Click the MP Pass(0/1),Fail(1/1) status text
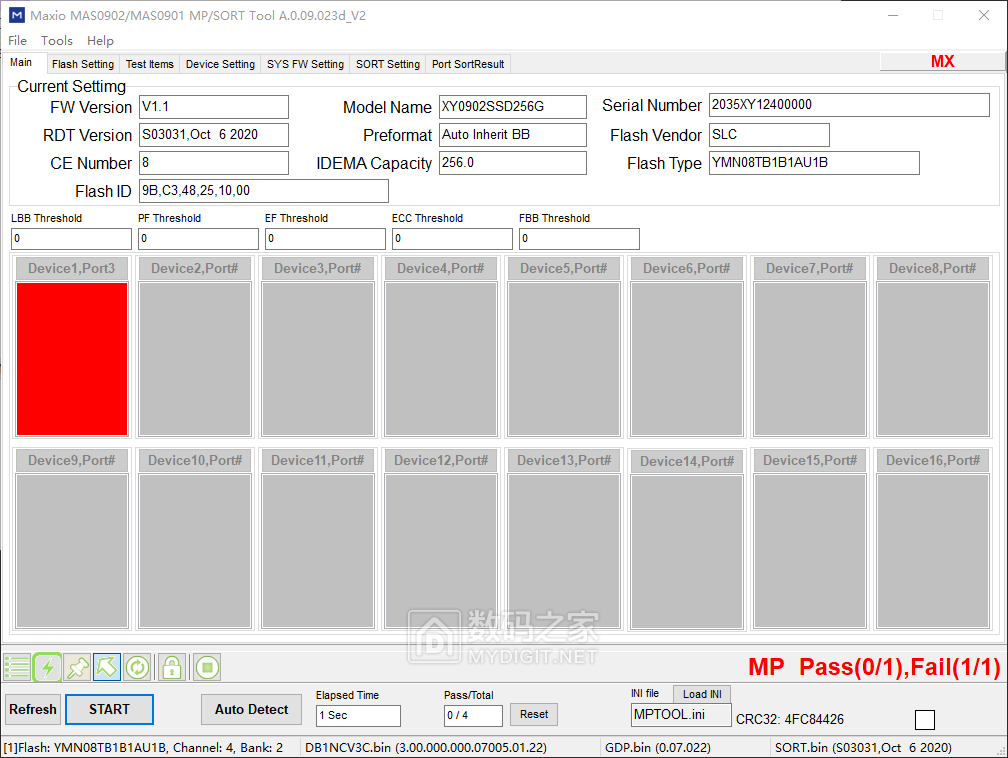 [874, 667]
